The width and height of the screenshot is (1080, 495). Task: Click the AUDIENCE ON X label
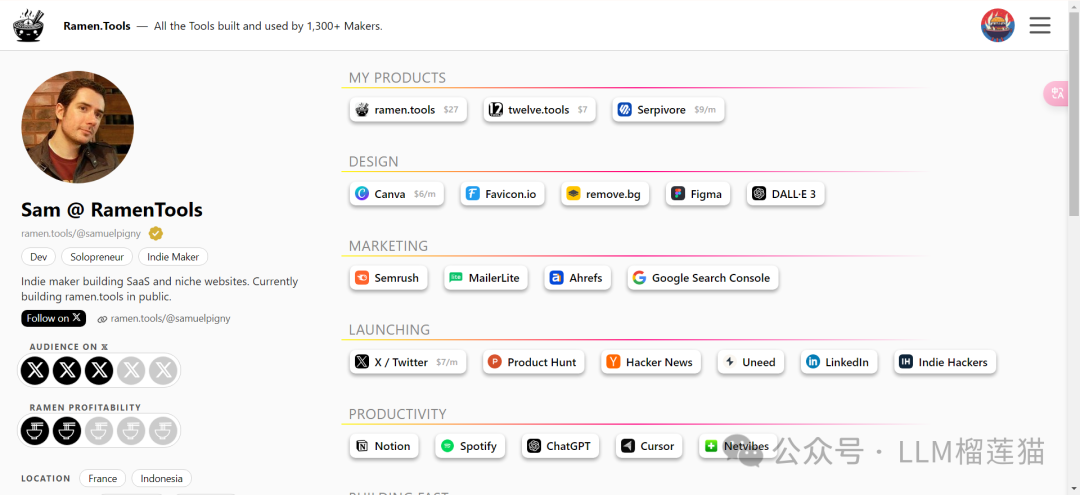click(69, 347)
